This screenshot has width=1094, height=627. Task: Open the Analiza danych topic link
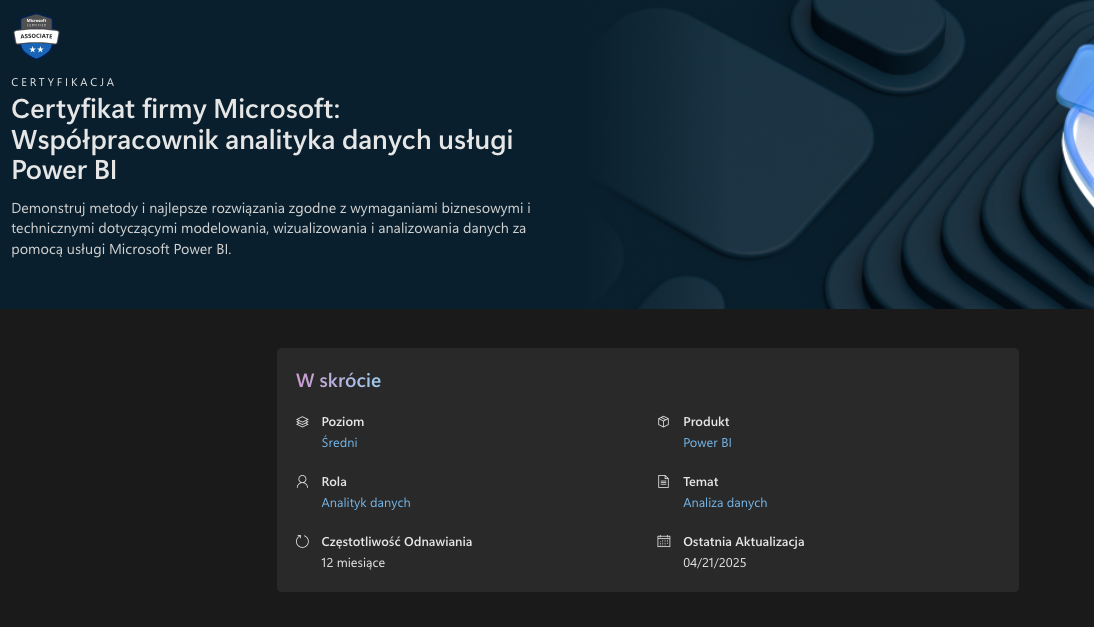tap(725, 502)
